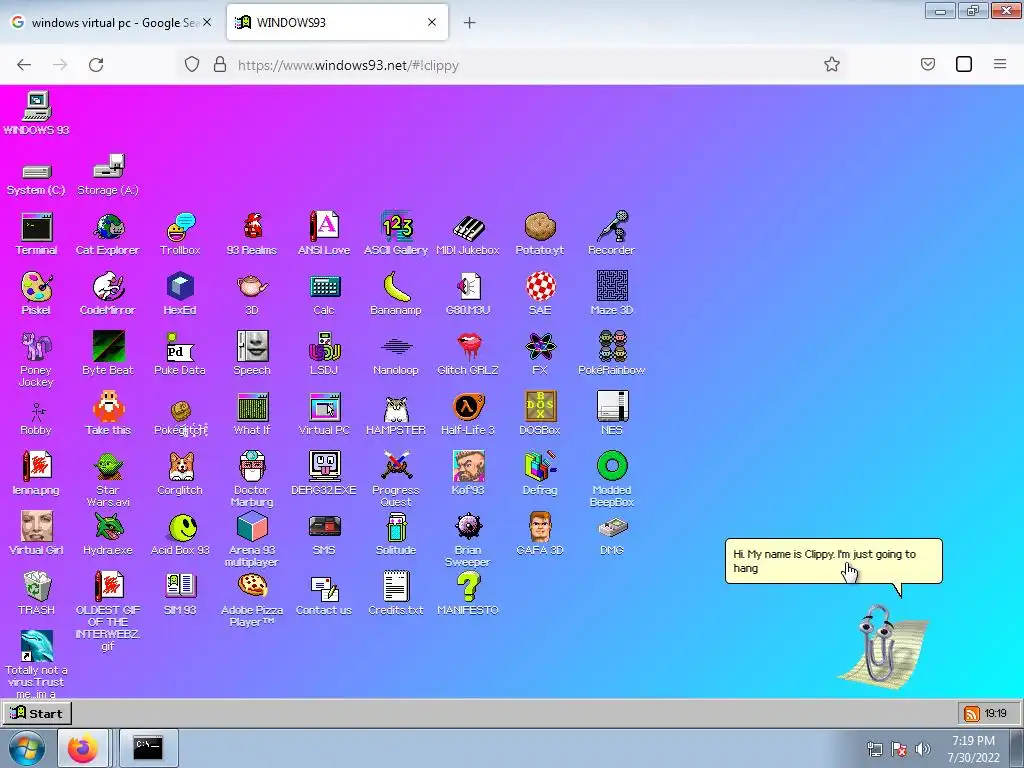Viewport: 1024px width, 768px height.
Task: Open the Credits.txt file icon
Action: [396, 586]
